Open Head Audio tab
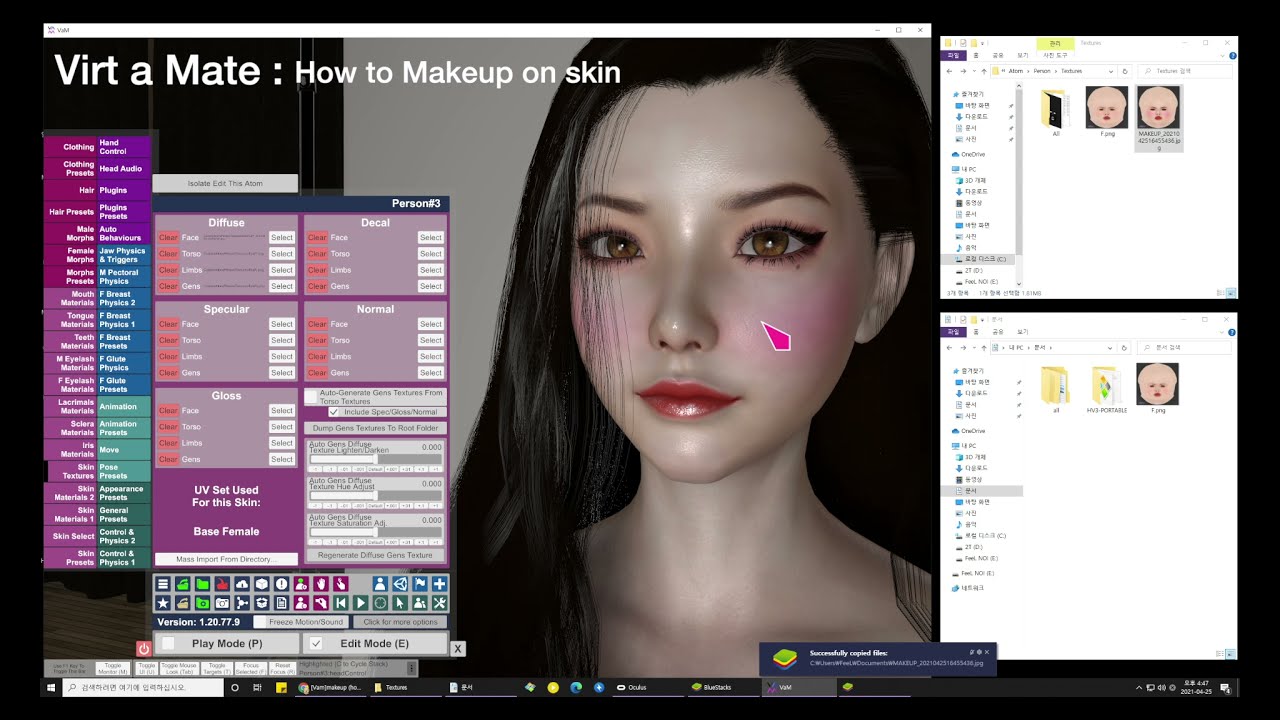 124,169
